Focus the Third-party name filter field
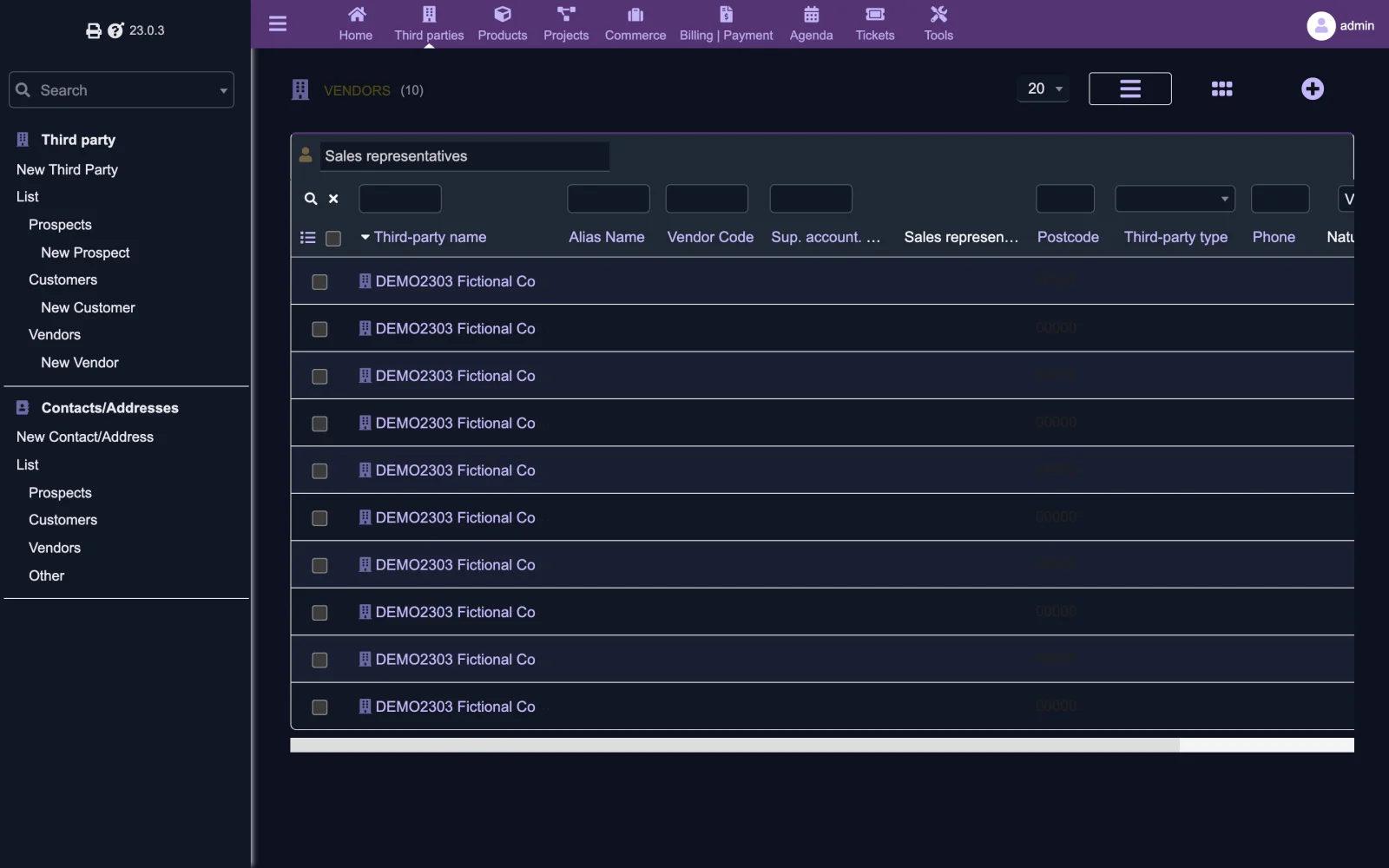The width and height of the screenshot is (1389, 868). (400, 199)
